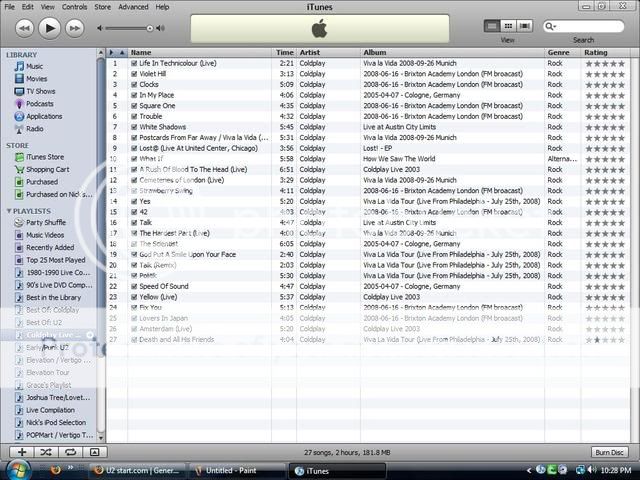The image size is (640, 480).
Task: Toggle playlist order sort arrow
Action: coord(122,53)
